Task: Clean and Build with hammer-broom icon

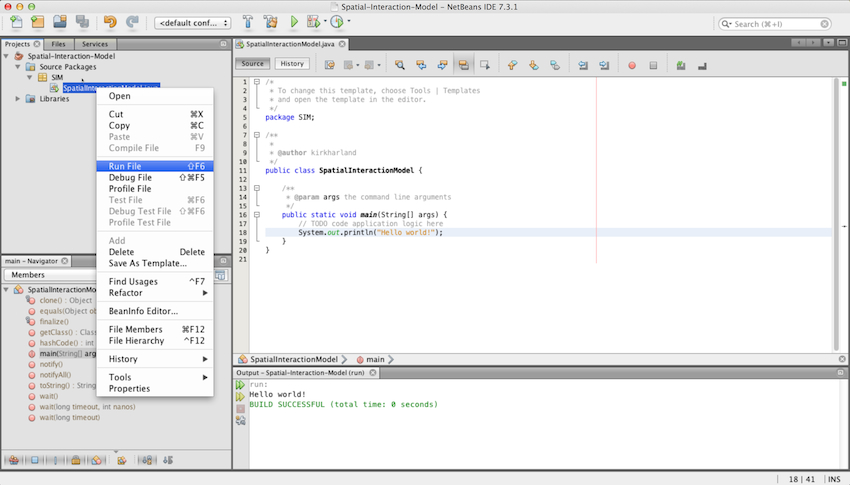Action: 271,22
